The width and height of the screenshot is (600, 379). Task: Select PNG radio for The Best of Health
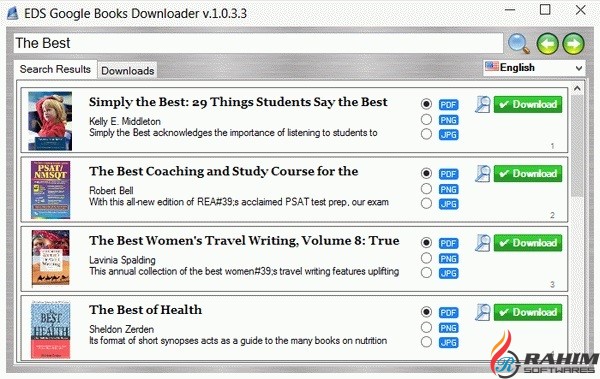click(x=426, y=327)
